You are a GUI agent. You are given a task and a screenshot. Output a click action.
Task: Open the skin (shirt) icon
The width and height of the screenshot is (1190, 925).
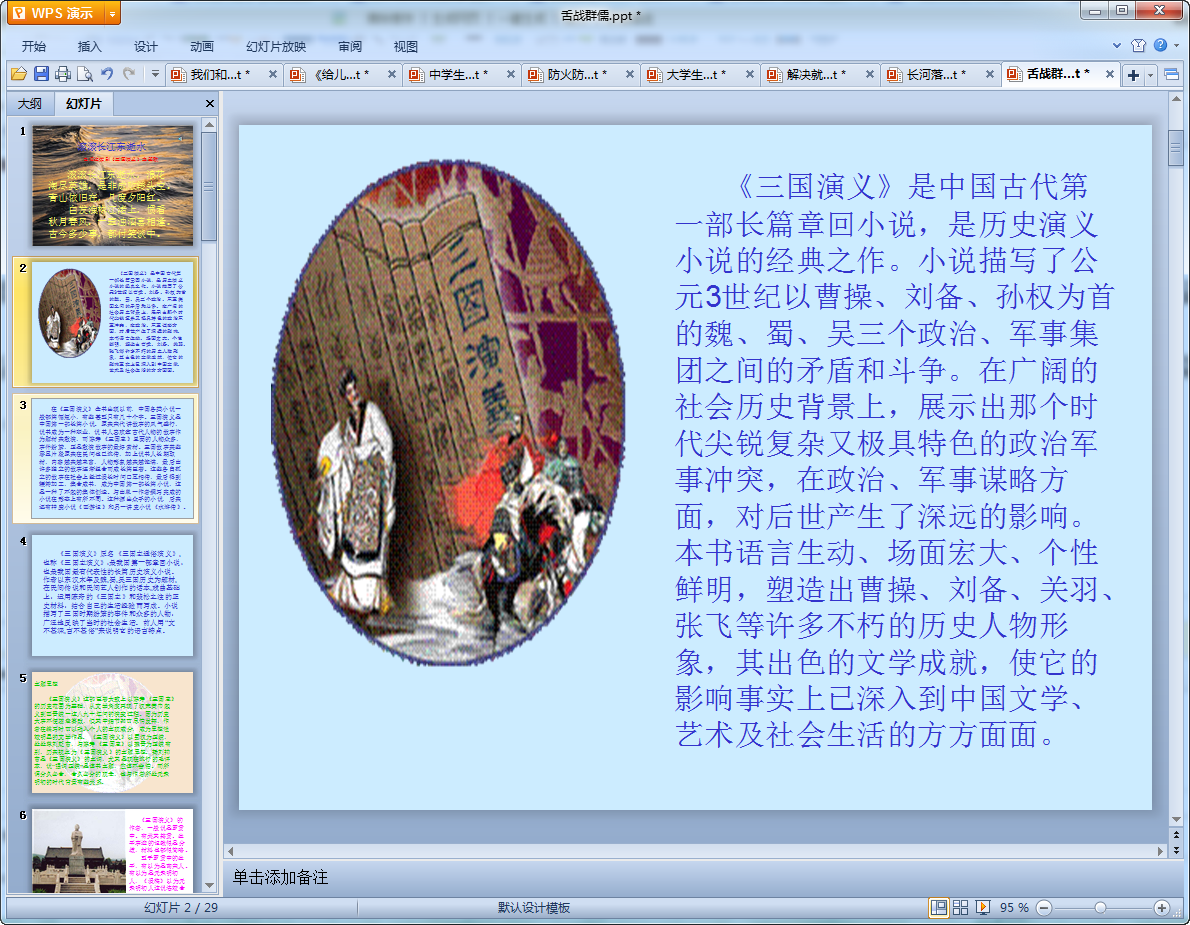point(1138,46)
